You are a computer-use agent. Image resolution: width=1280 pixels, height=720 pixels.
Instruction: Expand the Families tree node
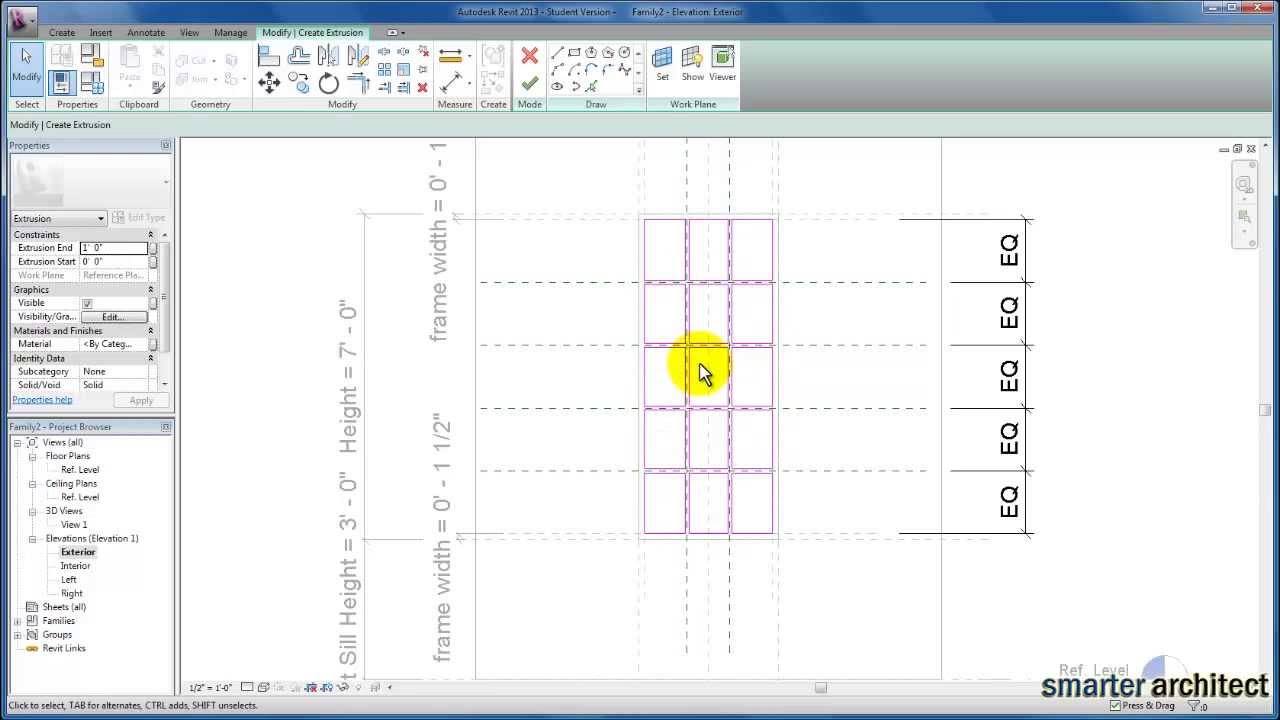(x=17, y=621)
